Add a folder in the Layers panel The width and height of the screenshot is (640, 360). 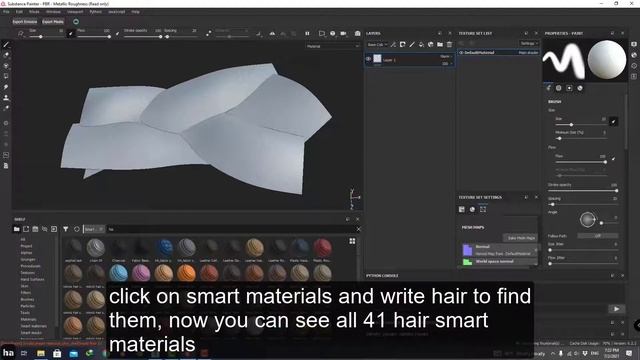[x=440, y=44]
